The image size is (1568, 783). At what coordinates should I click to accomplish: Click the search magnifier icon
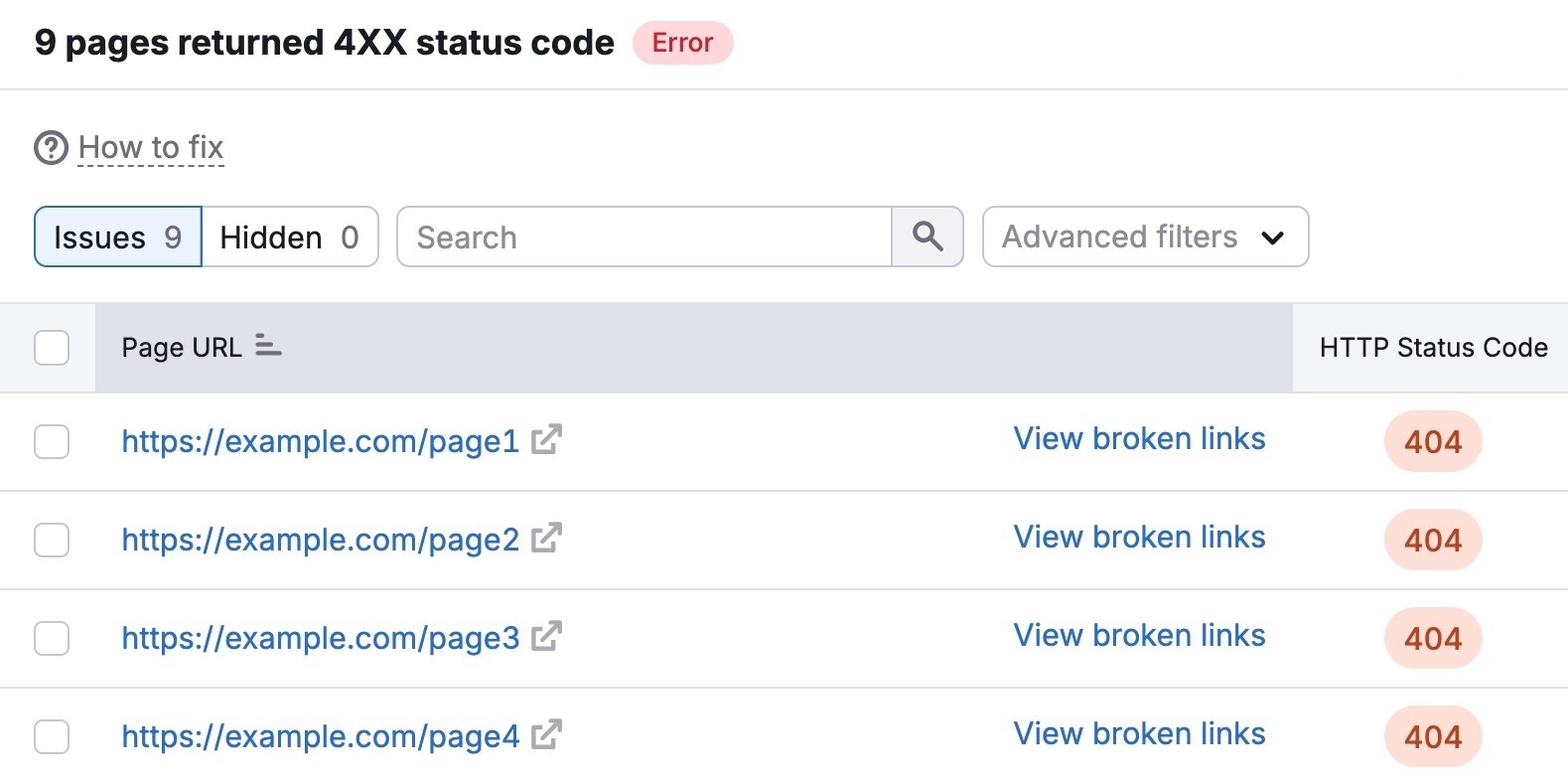click(x=927, y=236)
